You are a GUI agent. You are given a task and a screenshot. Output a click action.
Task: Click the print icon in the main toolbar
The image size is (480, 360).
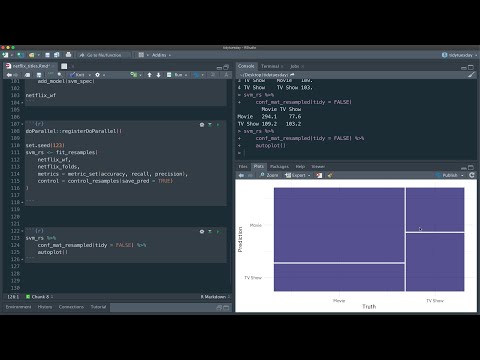[68, 55]
